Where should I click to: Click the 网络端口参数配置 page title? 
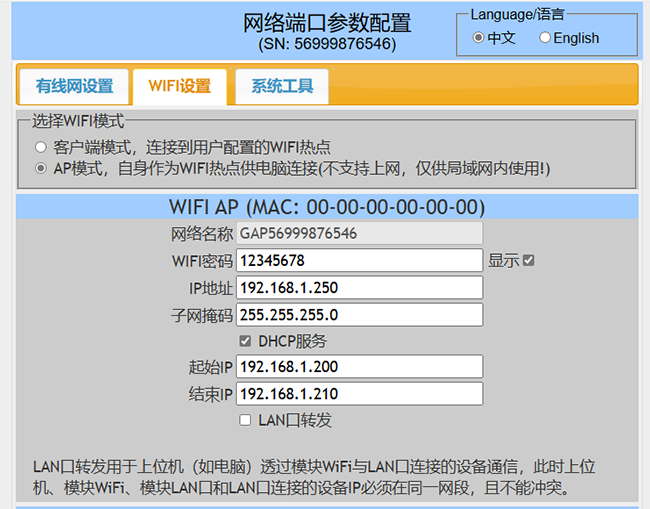(x=327, y=22)
